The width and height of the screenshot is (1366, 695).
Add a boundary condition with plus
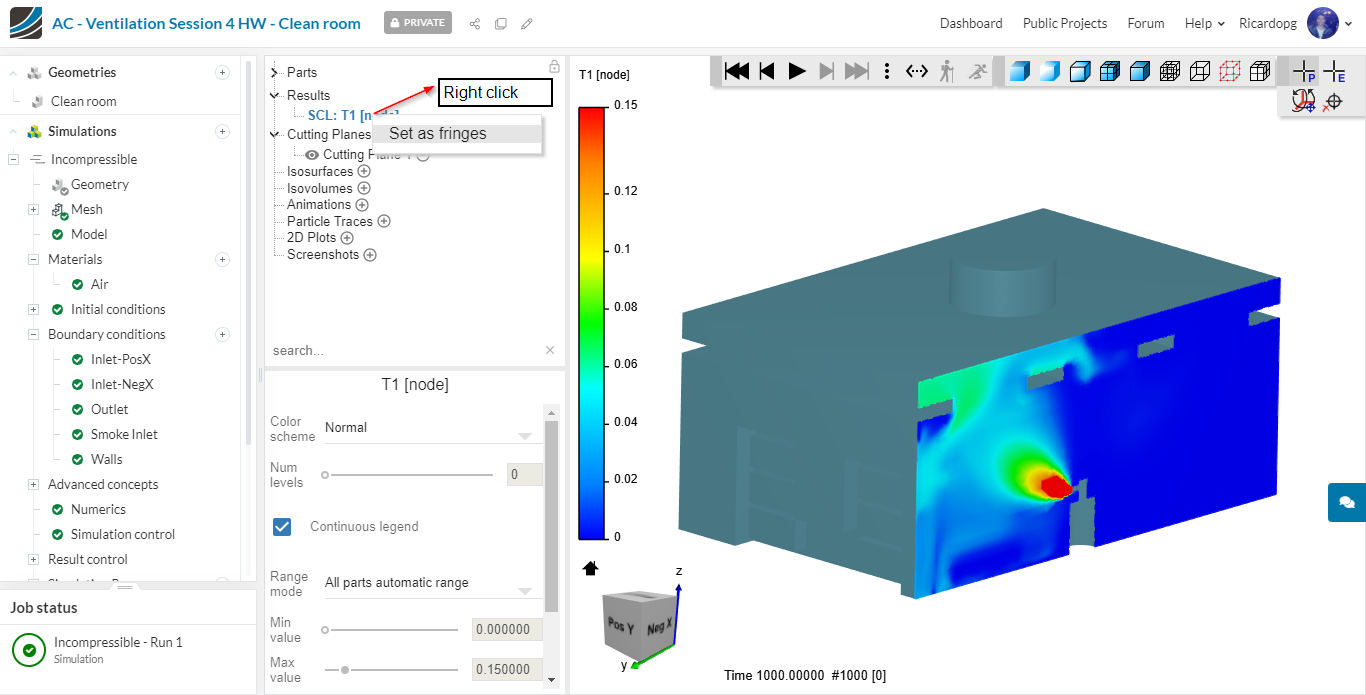click(223, 334)
